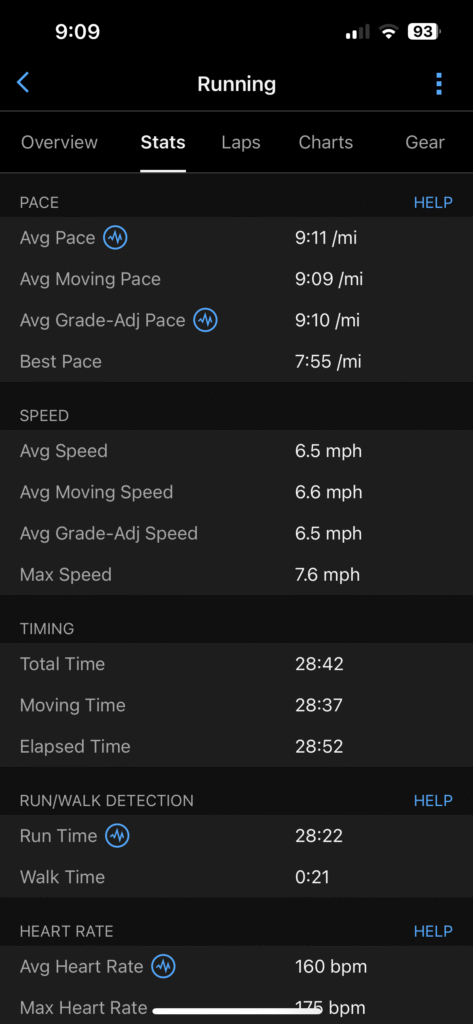Open the Gear tab

point(425,142)
